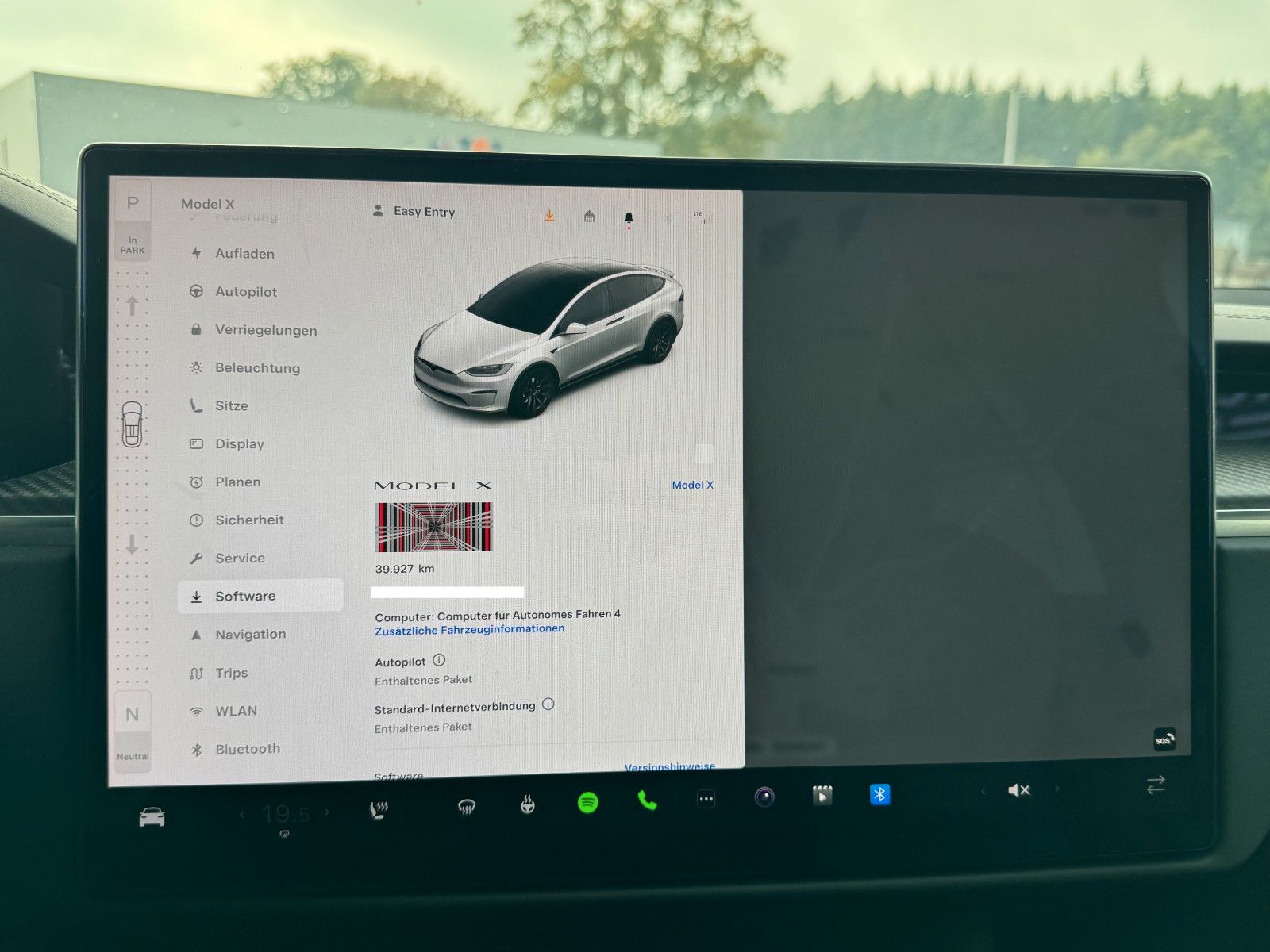Select Autopilot in the settings menu
Image resolution: width=1270 pixels, height=952 pixels.
coord(246,292)
